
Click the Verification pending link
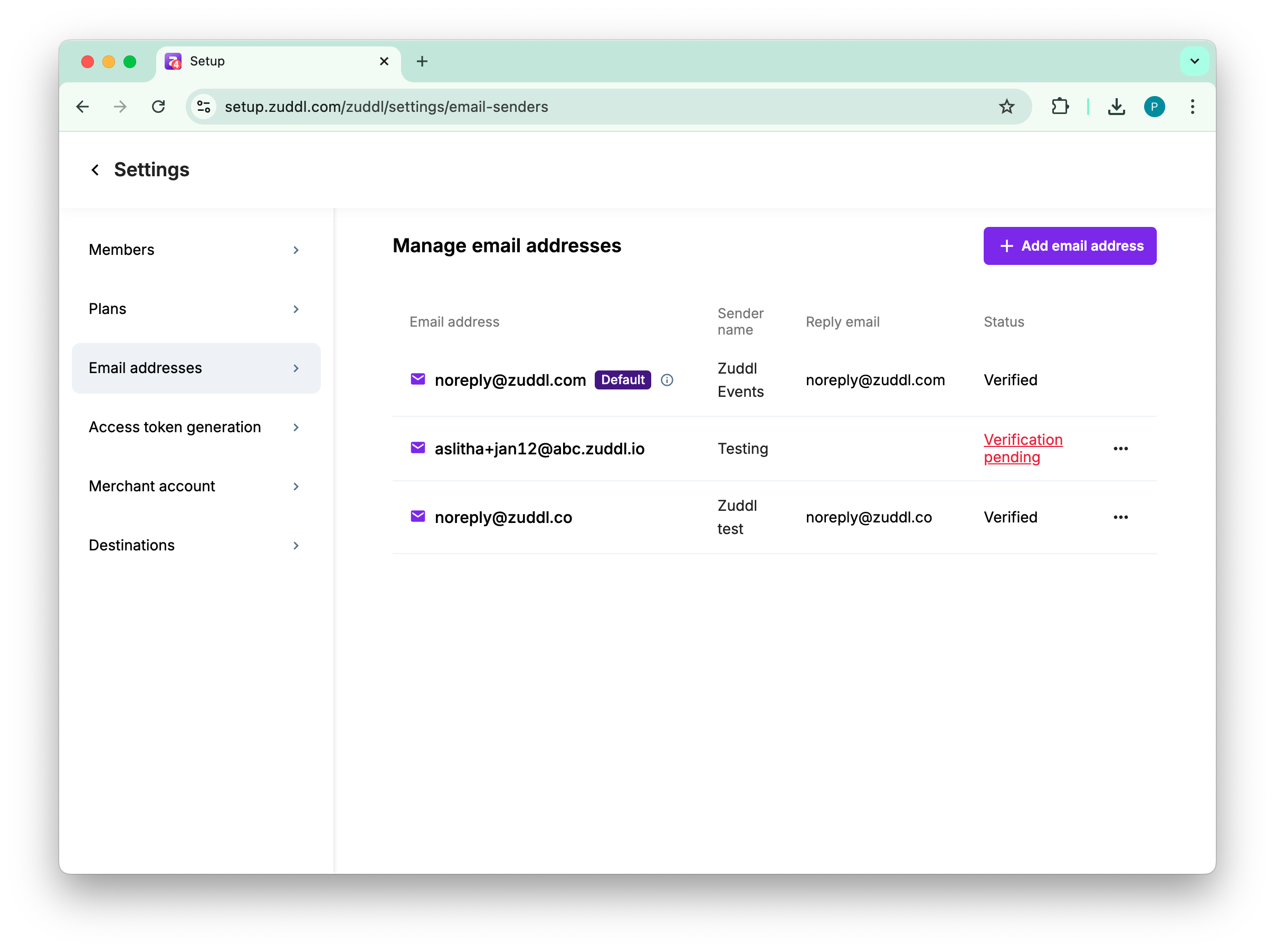[x=1023, y=449]
